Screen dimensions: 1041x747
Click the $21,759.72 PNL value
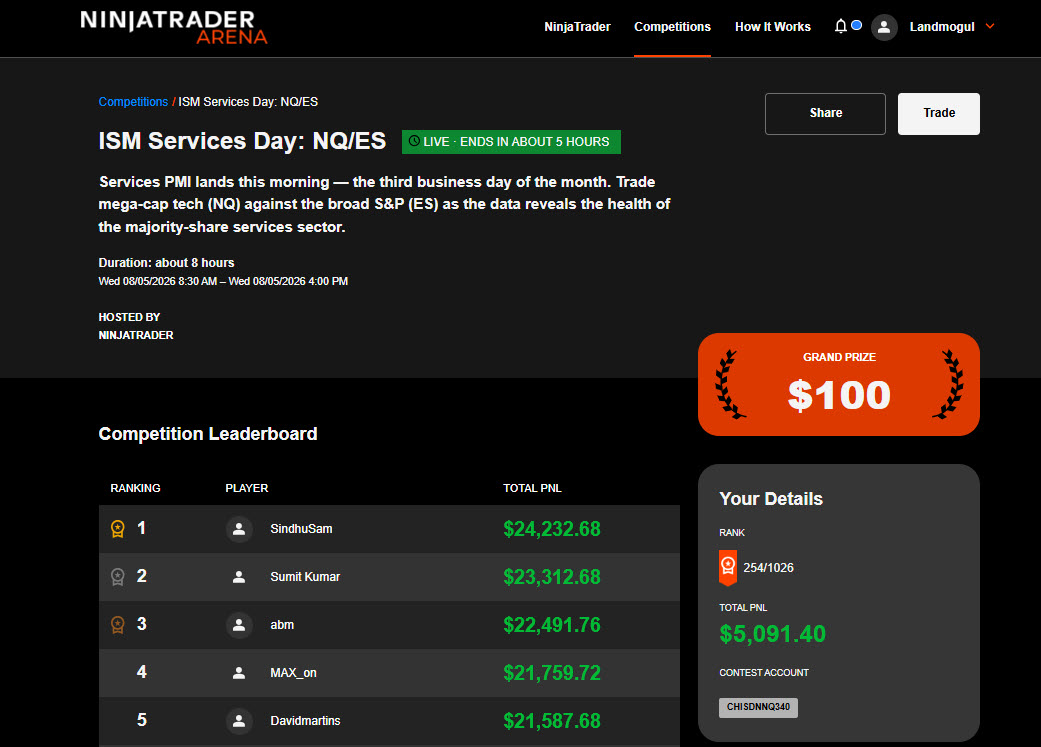(x=552, y=673)
